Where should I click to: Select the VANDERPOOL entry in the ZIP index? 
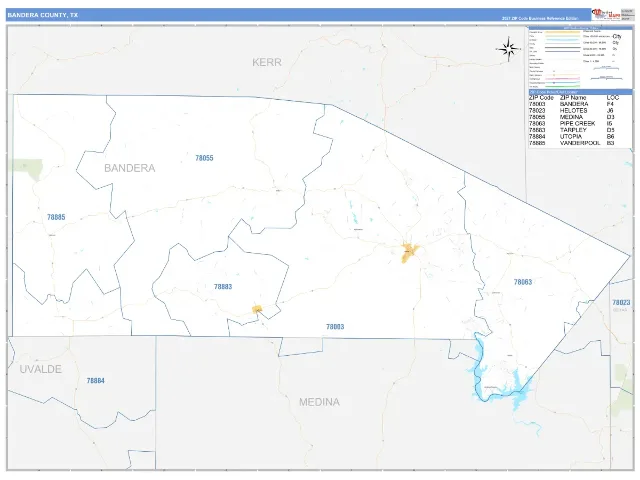click(x=580, y=143)
